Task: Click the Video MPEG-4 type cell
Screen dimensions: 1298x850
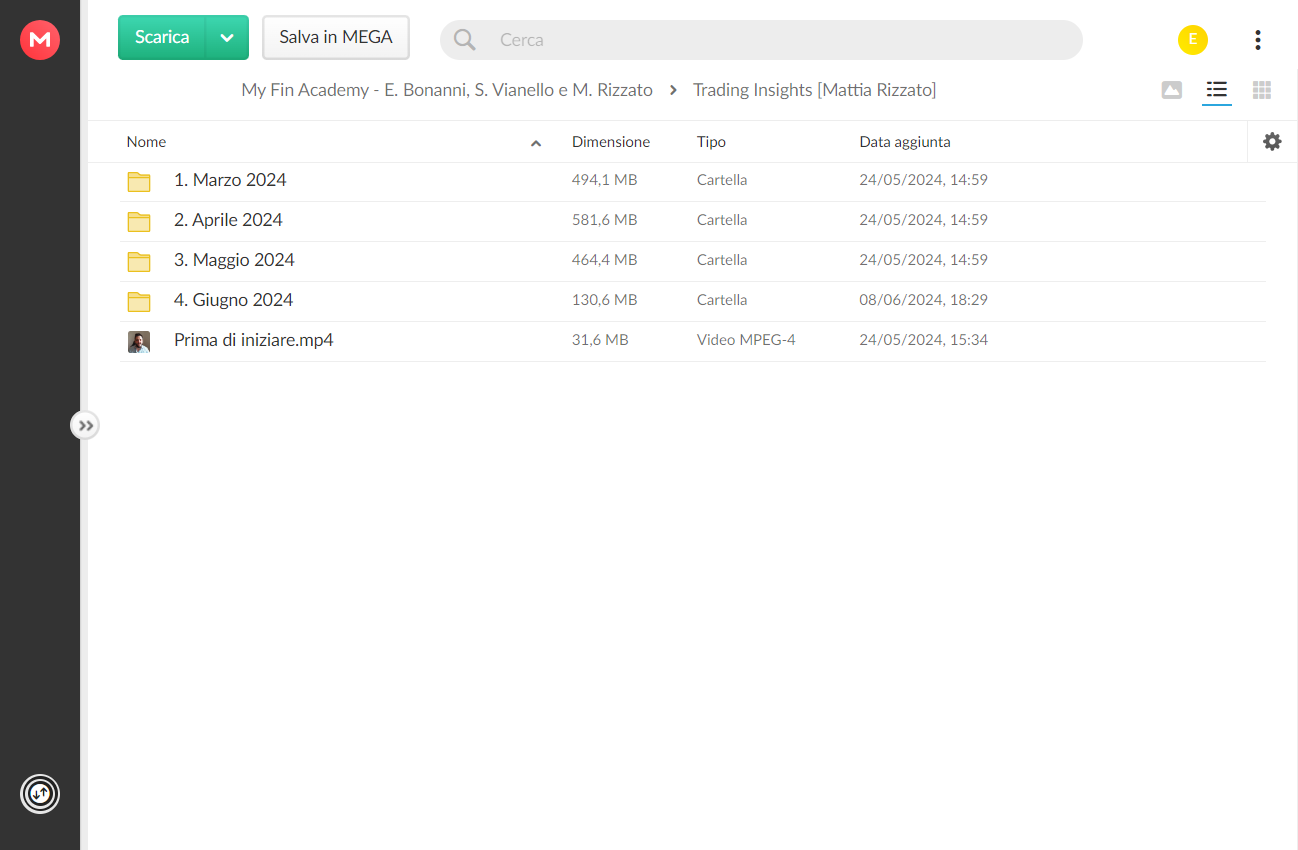Action: click(746, 340)
